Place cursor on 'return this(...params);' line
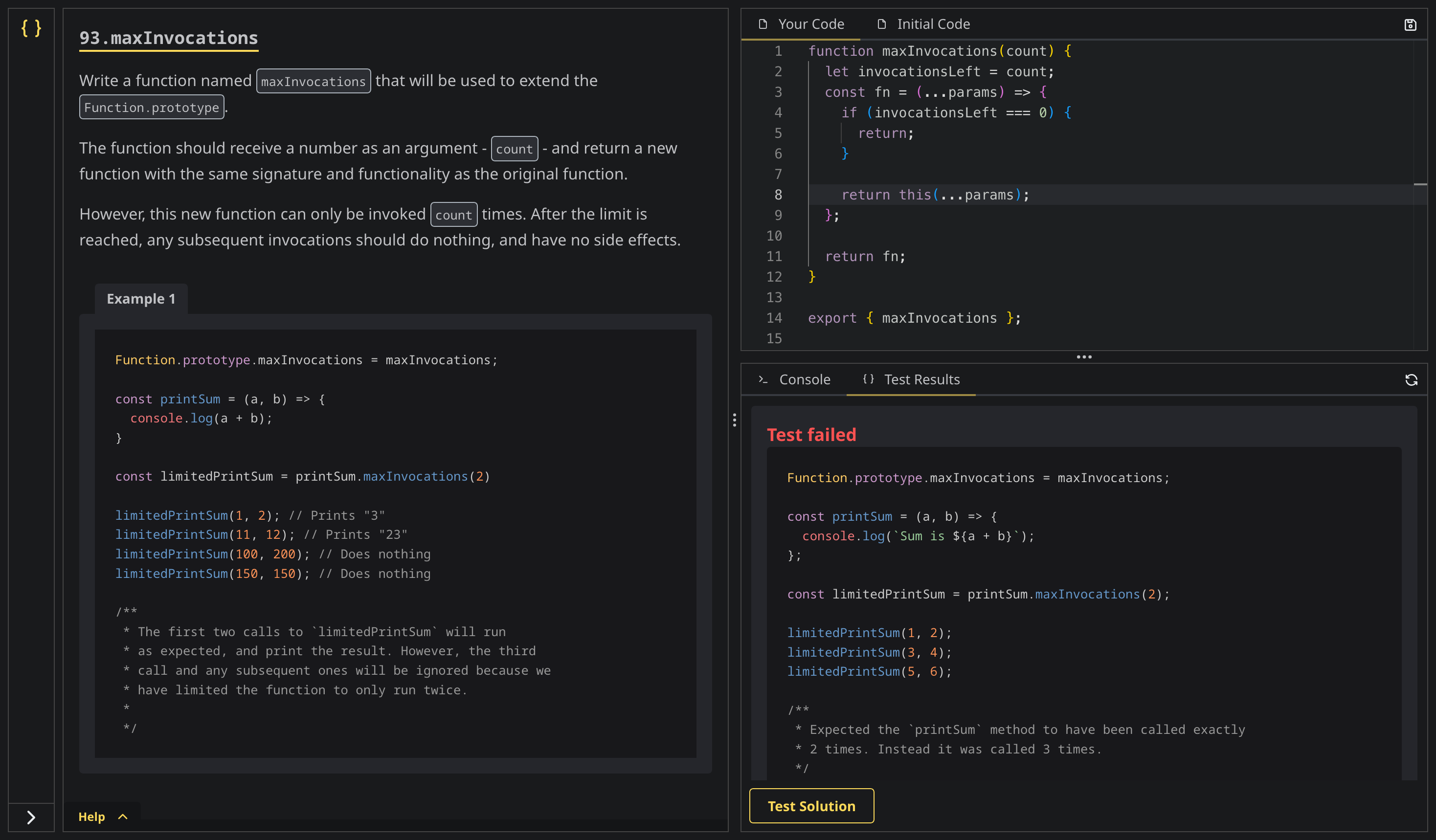The width and height of the screenshot is (1436, 840). 936,195
